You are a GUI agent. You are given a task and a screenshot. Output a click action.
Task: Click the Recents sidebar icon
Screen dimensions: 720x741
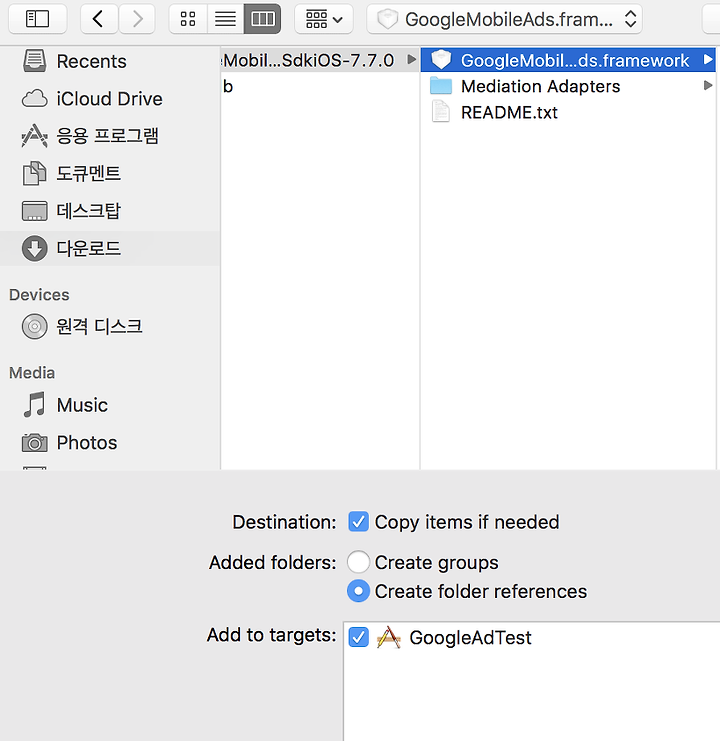[34, 61]
